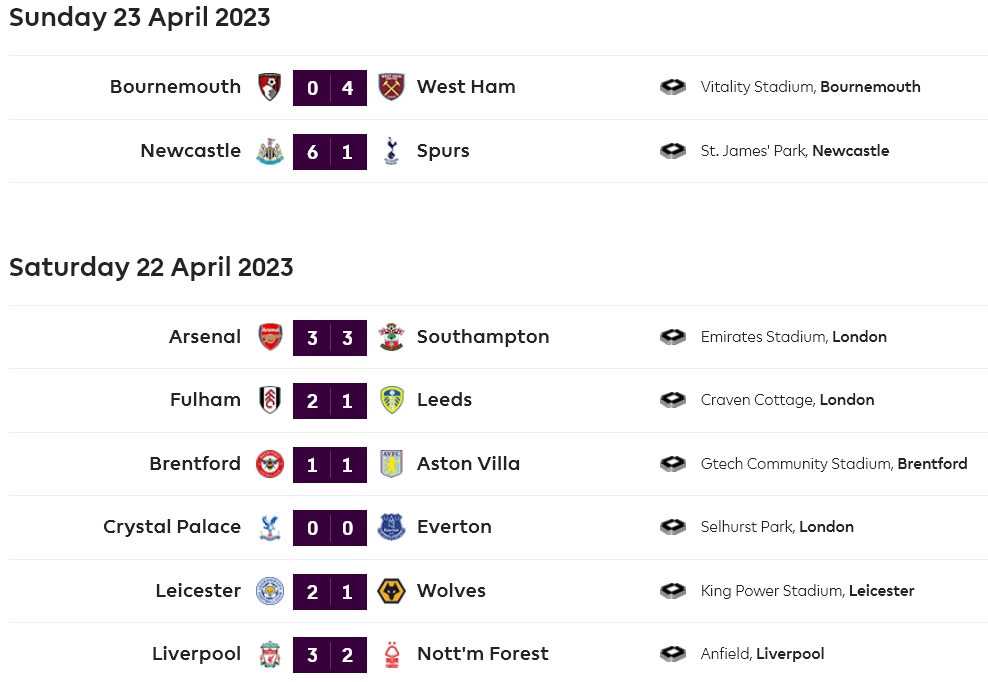The image size is (988, 682).
Task: Open the Bournemouth 0-4 West Ham score
Action: [330, 87]
